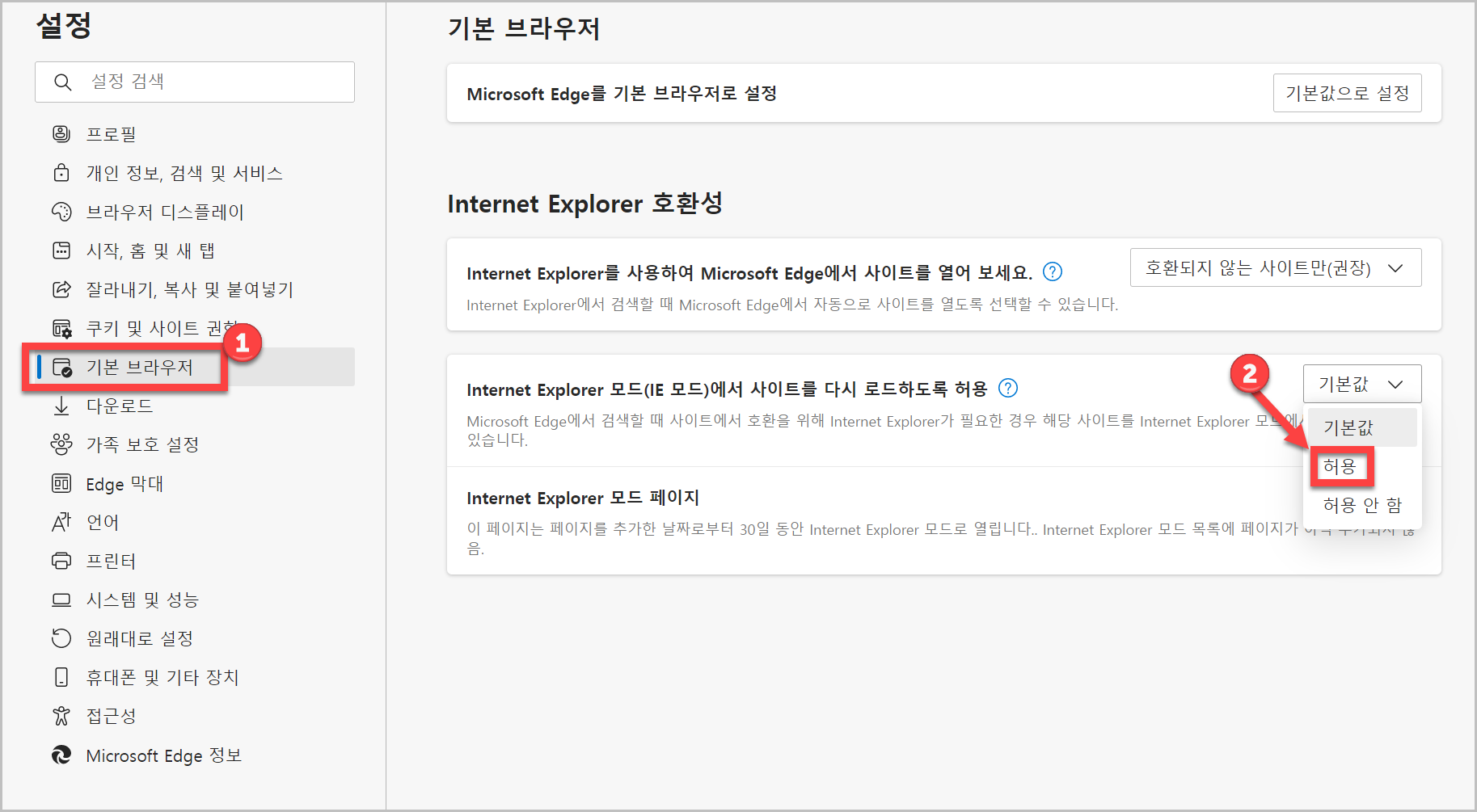Viewport: 1477px width, 812px height.
Task: Click the 설정 검색 search field
Action: tap(195, 82)
